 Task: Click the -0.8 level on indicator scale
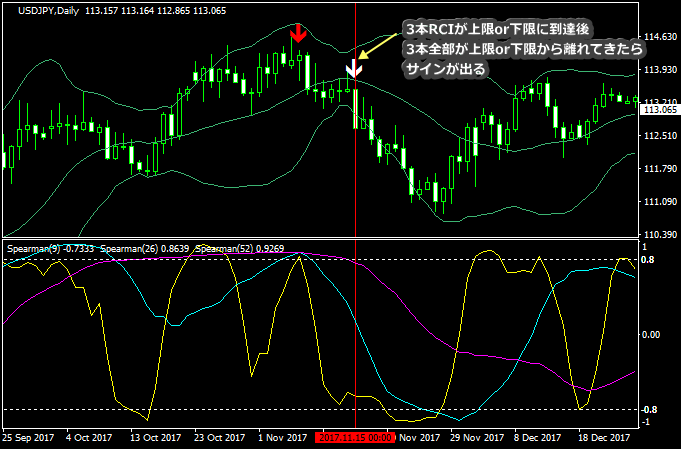click(x=650, y=410)
